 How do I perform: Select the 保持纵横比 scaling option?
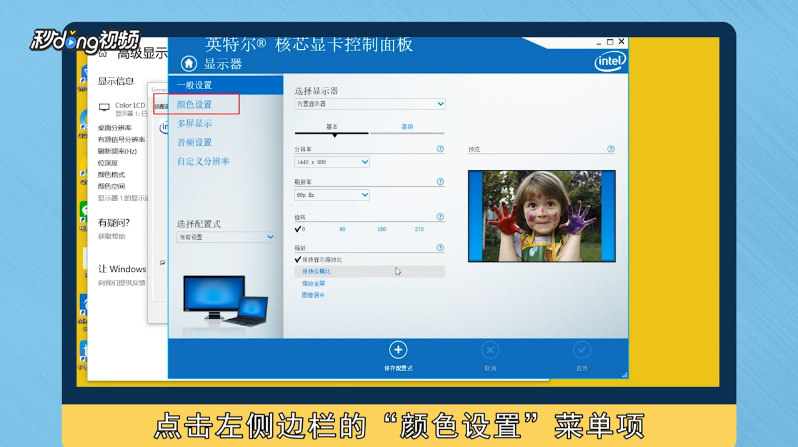(369, 271)
